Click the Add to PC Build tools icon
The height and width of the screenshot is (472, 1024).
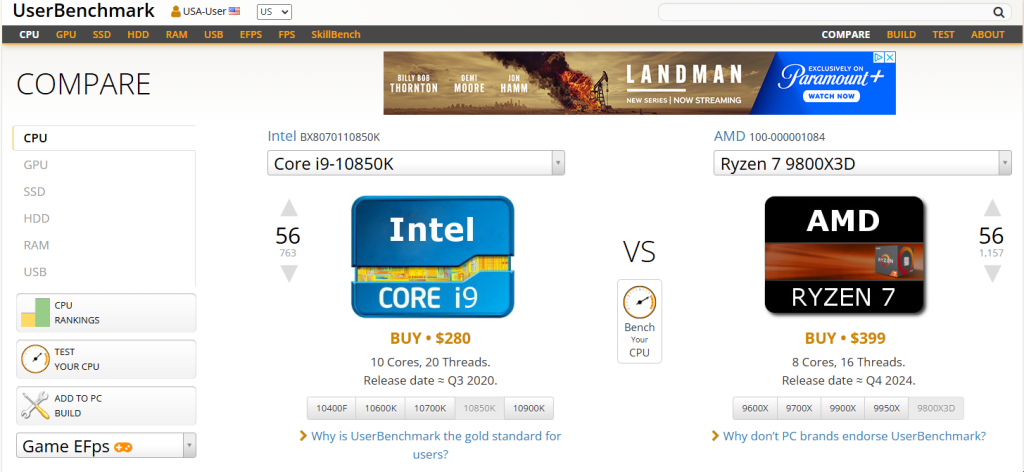[x=36, y=405]
